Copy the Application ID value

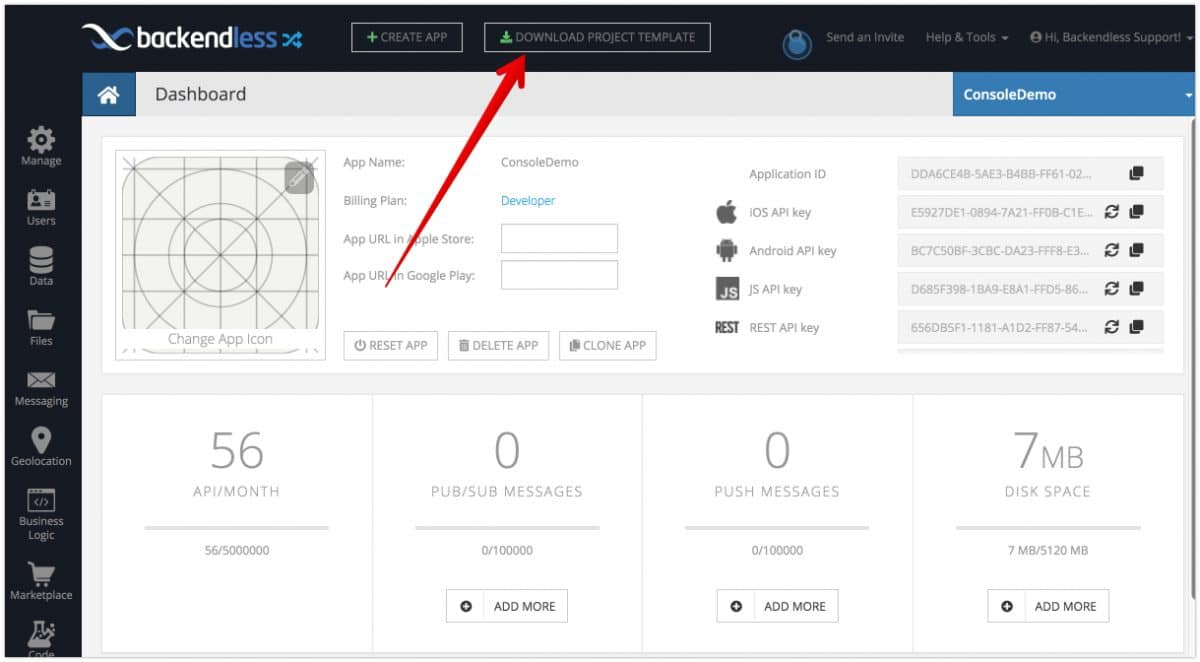click(x=1136, y=173)
